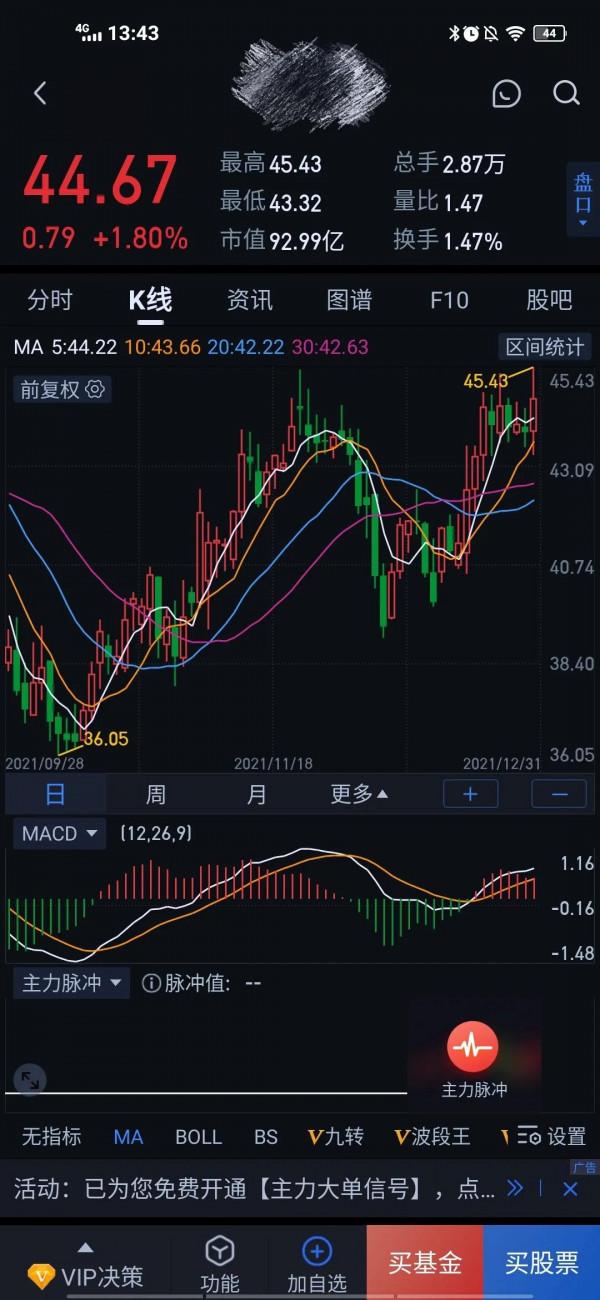Tap the 30:42.63 MA legend value
The height and width of the screenshot is (1300, 600).
coord(330,347)
